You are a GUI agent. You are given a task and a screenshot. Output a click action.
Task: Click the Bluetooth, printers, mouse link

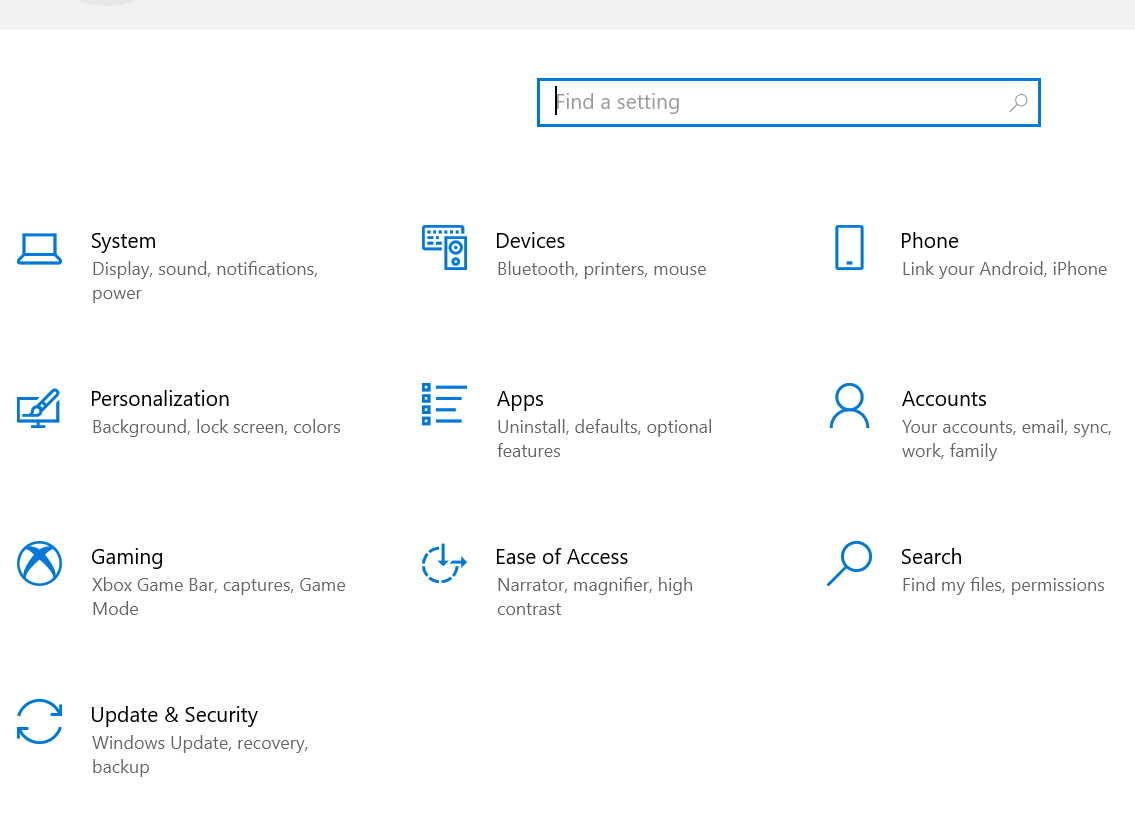click(x=601, y=268)
